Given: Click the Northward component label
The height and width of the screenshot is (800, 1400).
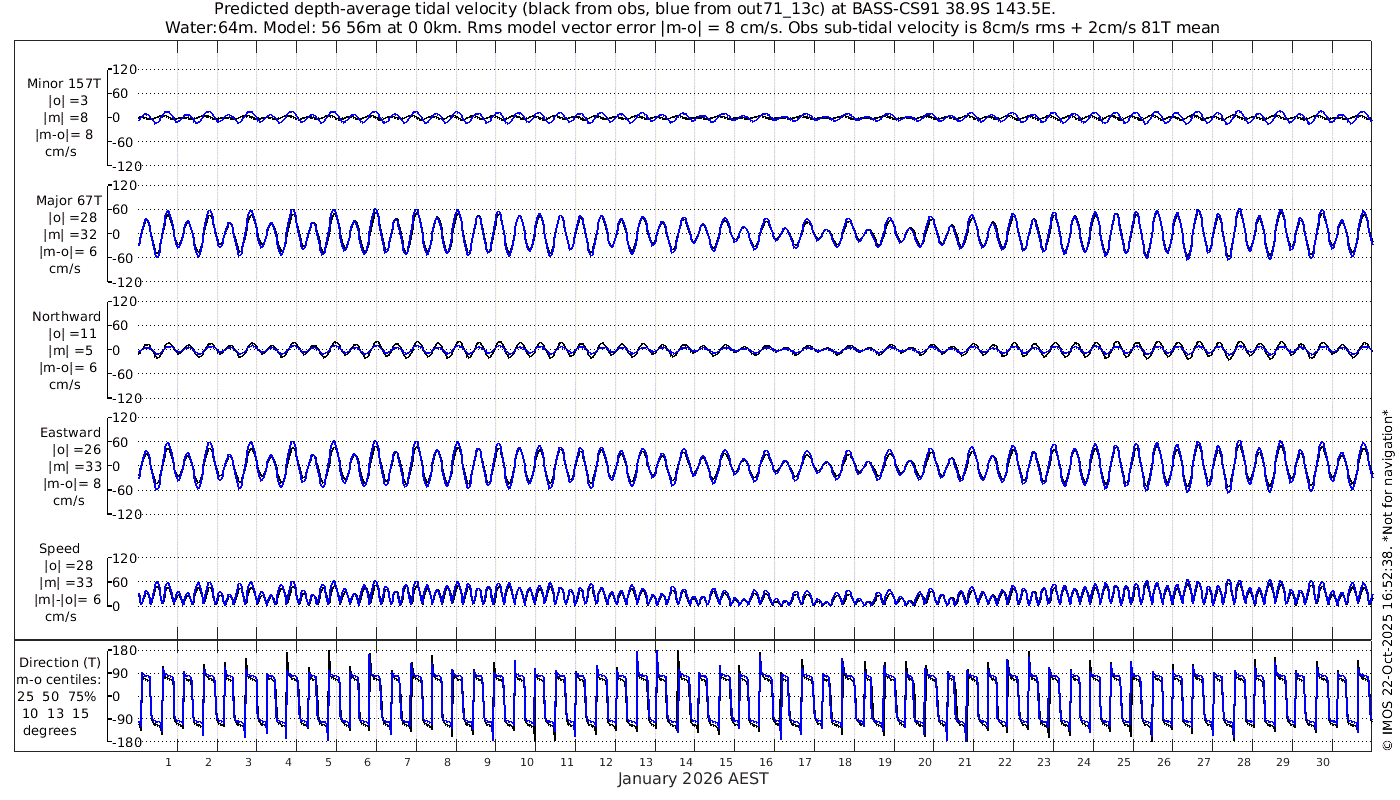Looking at the screenshot, I should point(66,317).
